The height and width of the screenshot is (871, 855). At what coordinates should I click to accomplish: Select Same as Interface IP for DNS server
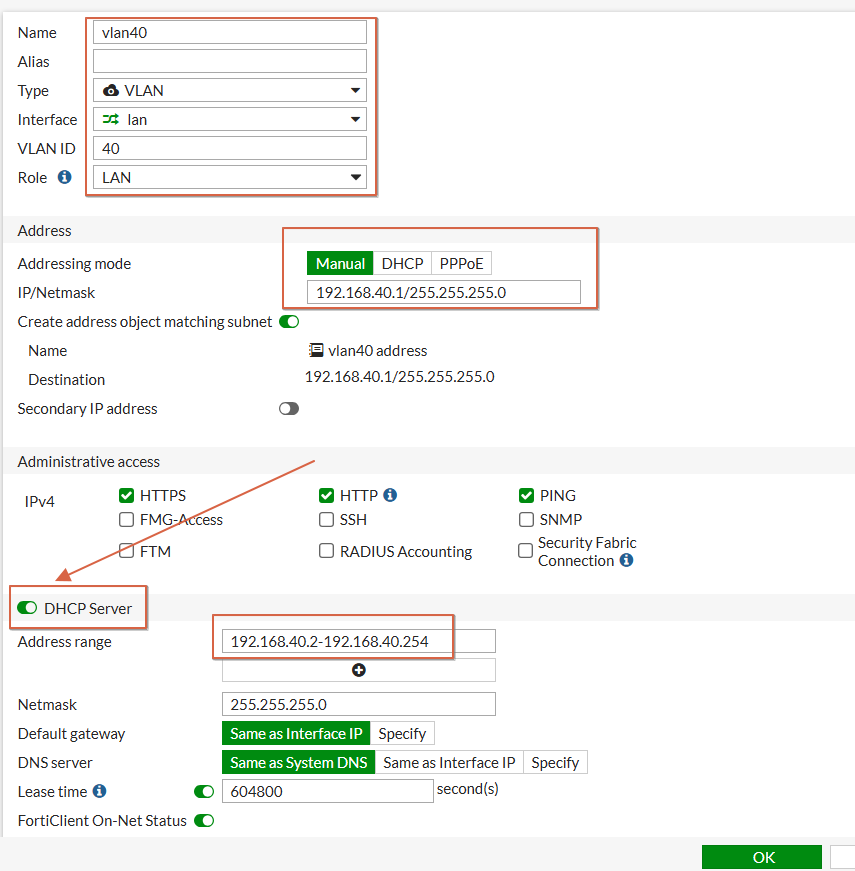[x=449, y=762]
